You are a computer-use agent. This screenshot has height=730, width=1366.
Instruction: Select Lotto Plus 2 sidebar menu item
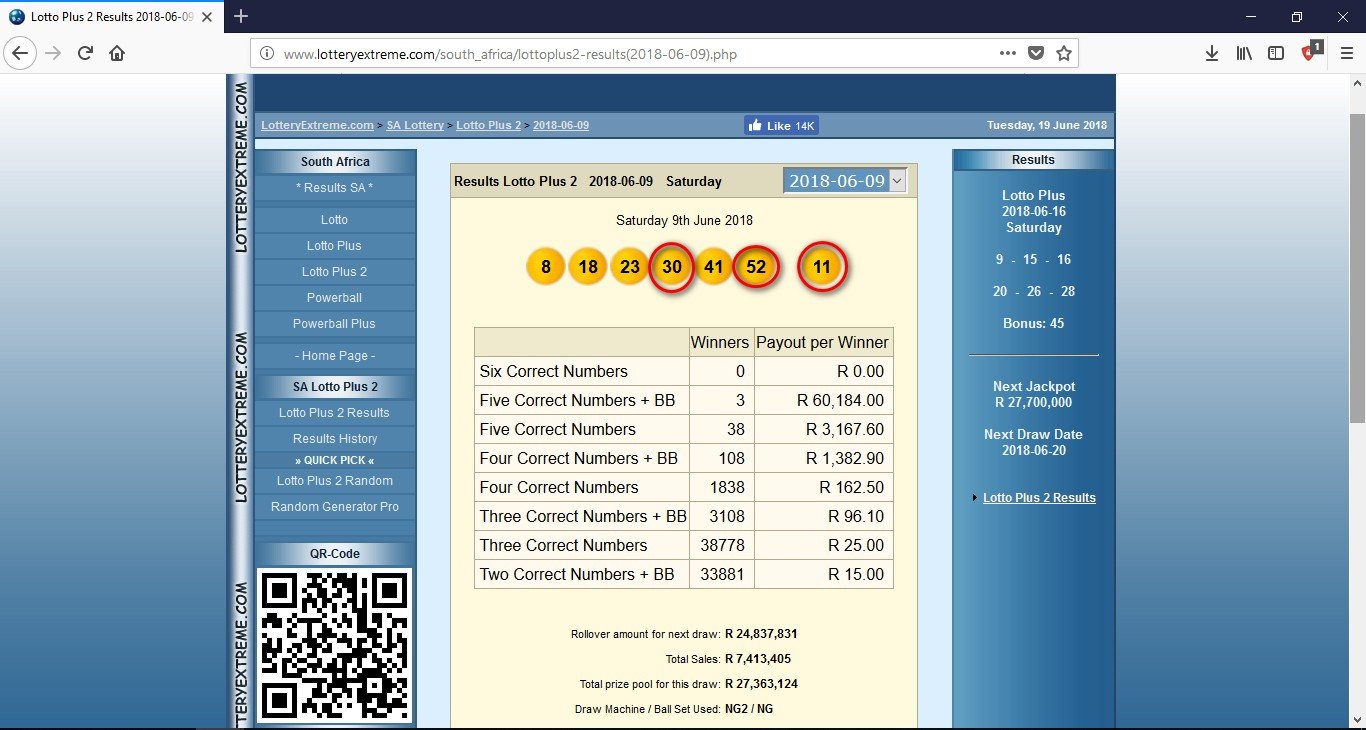[x=335, y=271]
